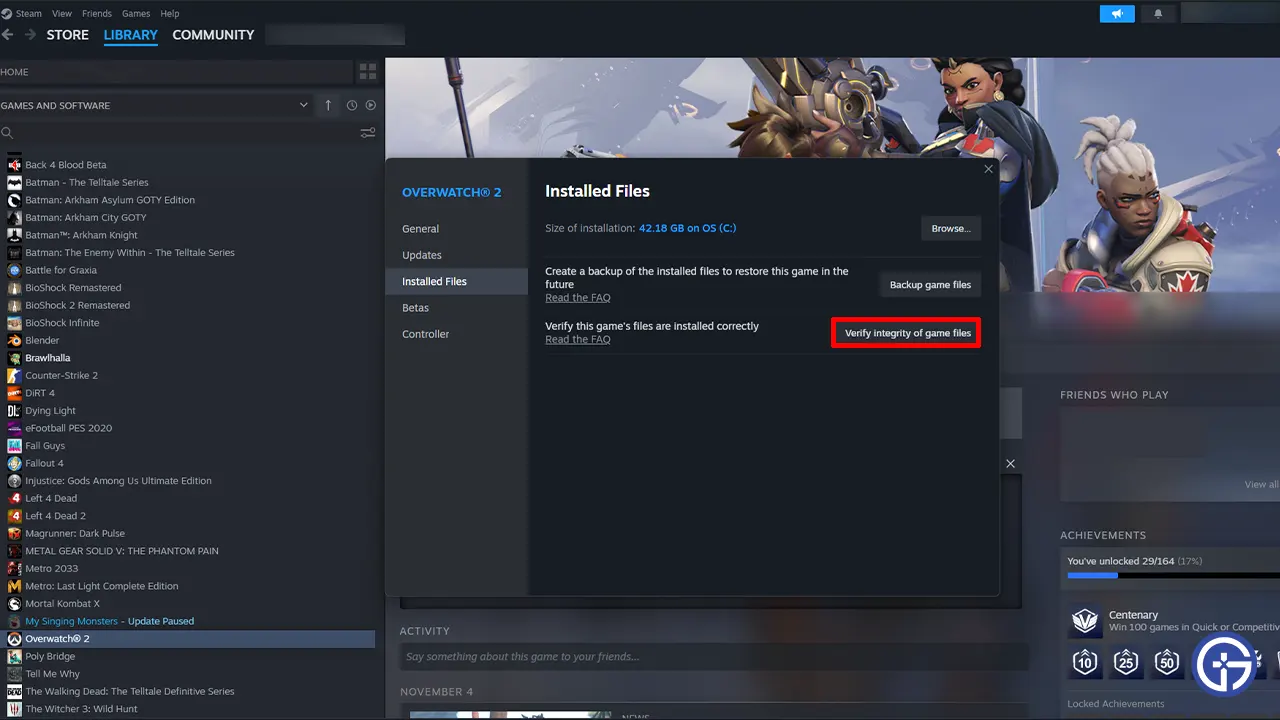Open the notifications bell
Viewport: 1280px width, 720px height.
[1158, 14]
